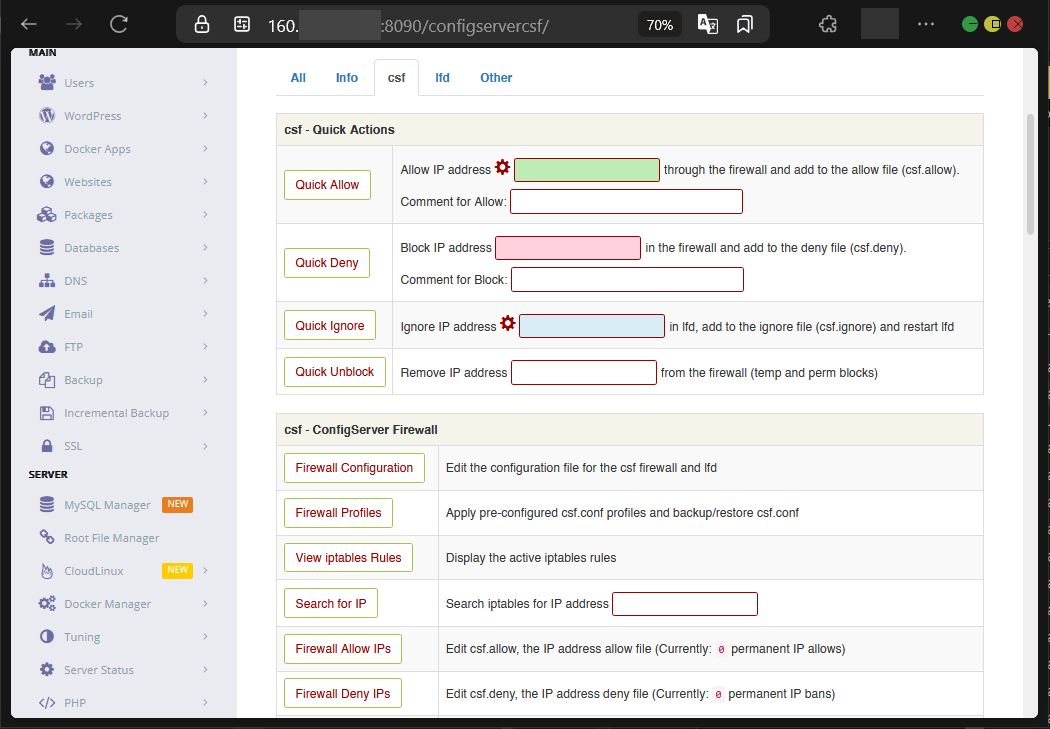Focus the blue Ignore IP address field
This screenshot has height=729, width=1050.
click(x=592, y=326)
